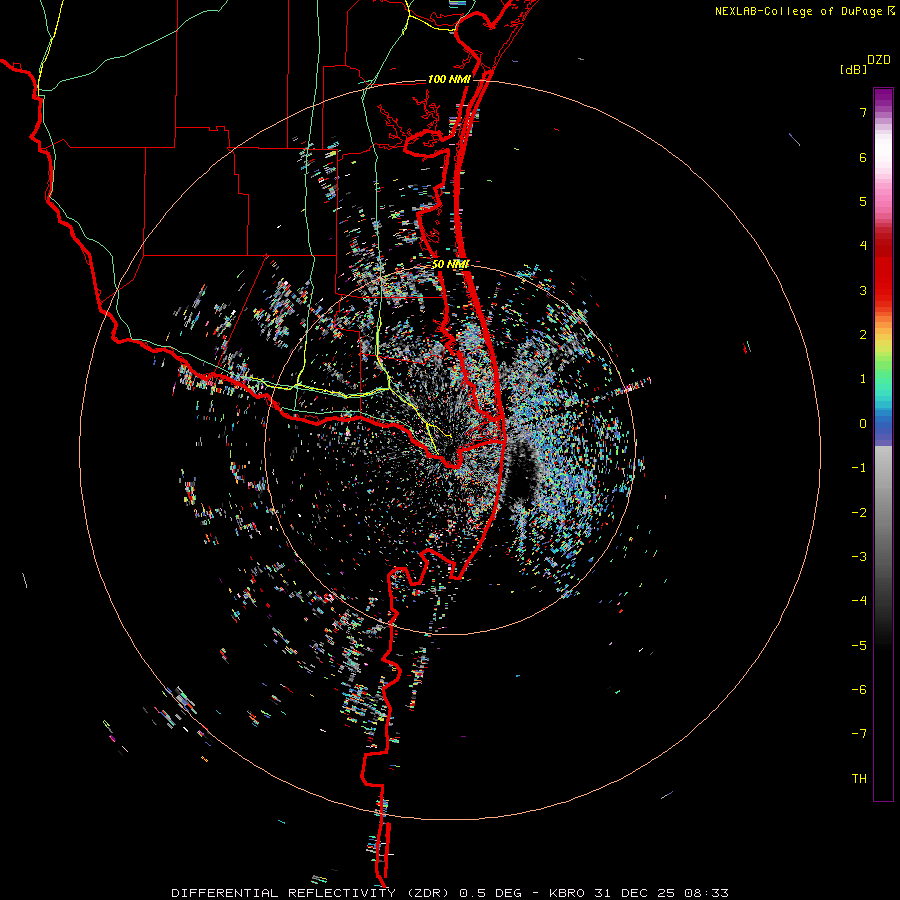
Task: Click the Differential Reflectivity KBRO caption
Action: (450, 893)
